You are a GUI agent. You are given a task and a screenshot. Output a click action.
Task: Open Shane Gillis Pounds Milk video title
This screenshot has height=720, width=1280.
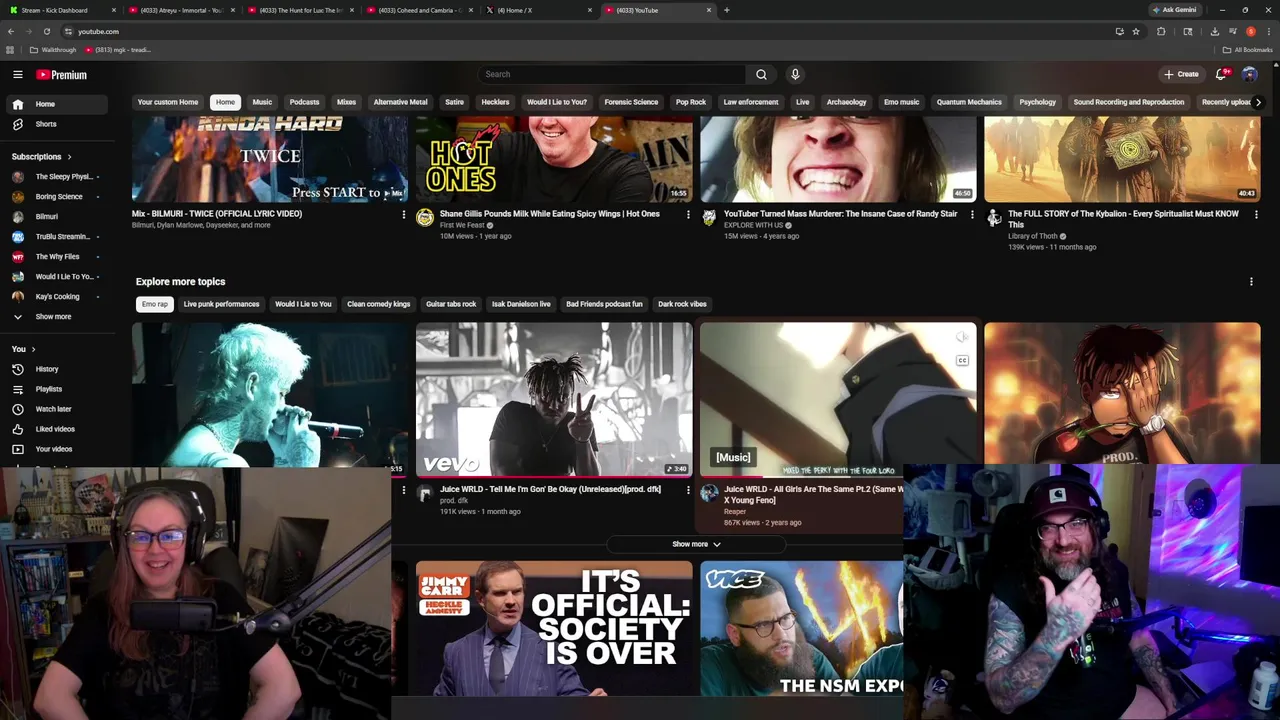tap(550, 214)
